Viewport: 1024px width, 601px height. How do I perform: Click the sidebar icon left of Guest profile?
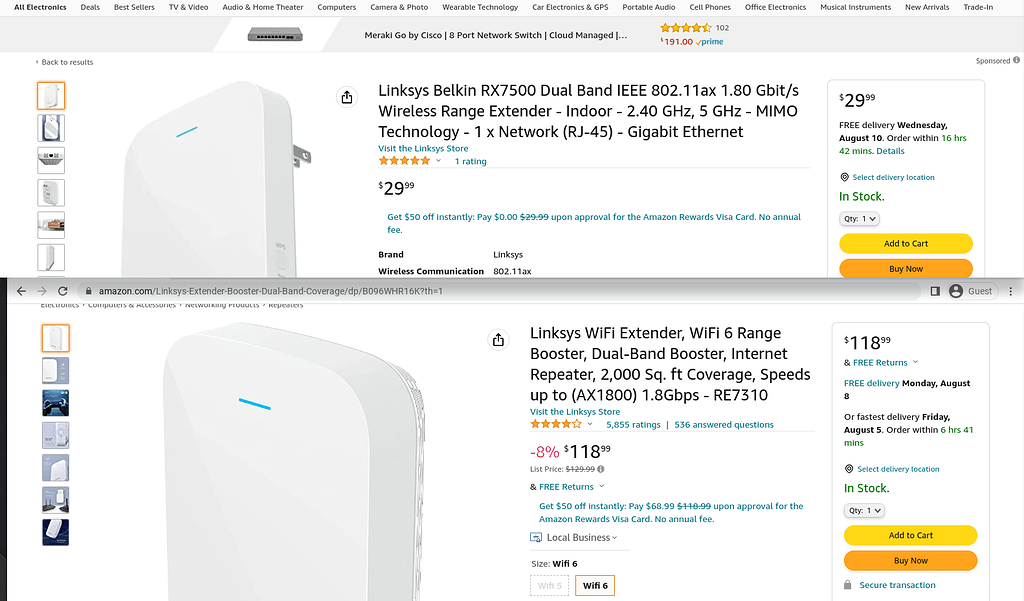point(935,291)
